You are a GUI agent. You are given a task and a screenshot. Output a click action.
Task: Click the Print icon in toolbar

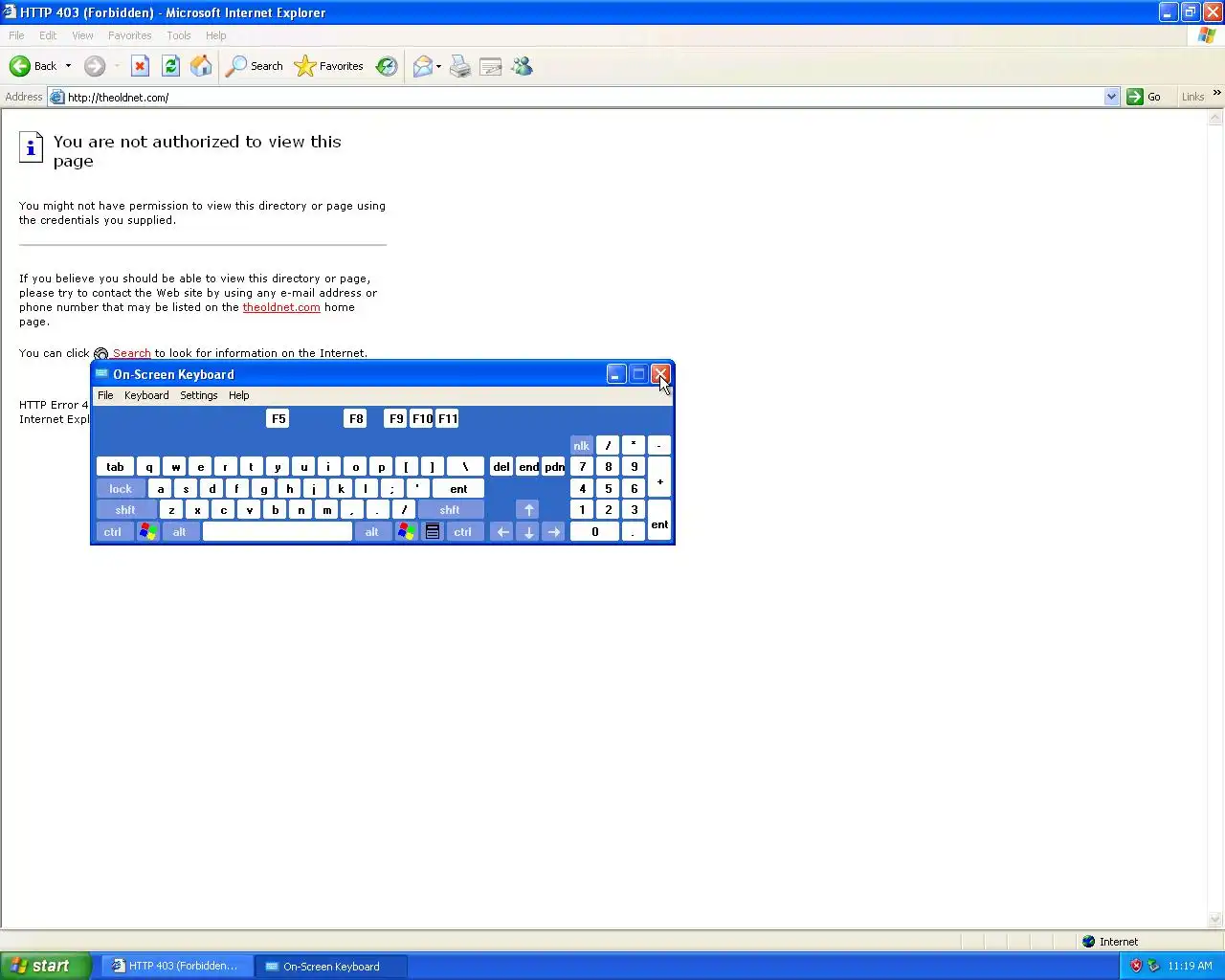460,66
